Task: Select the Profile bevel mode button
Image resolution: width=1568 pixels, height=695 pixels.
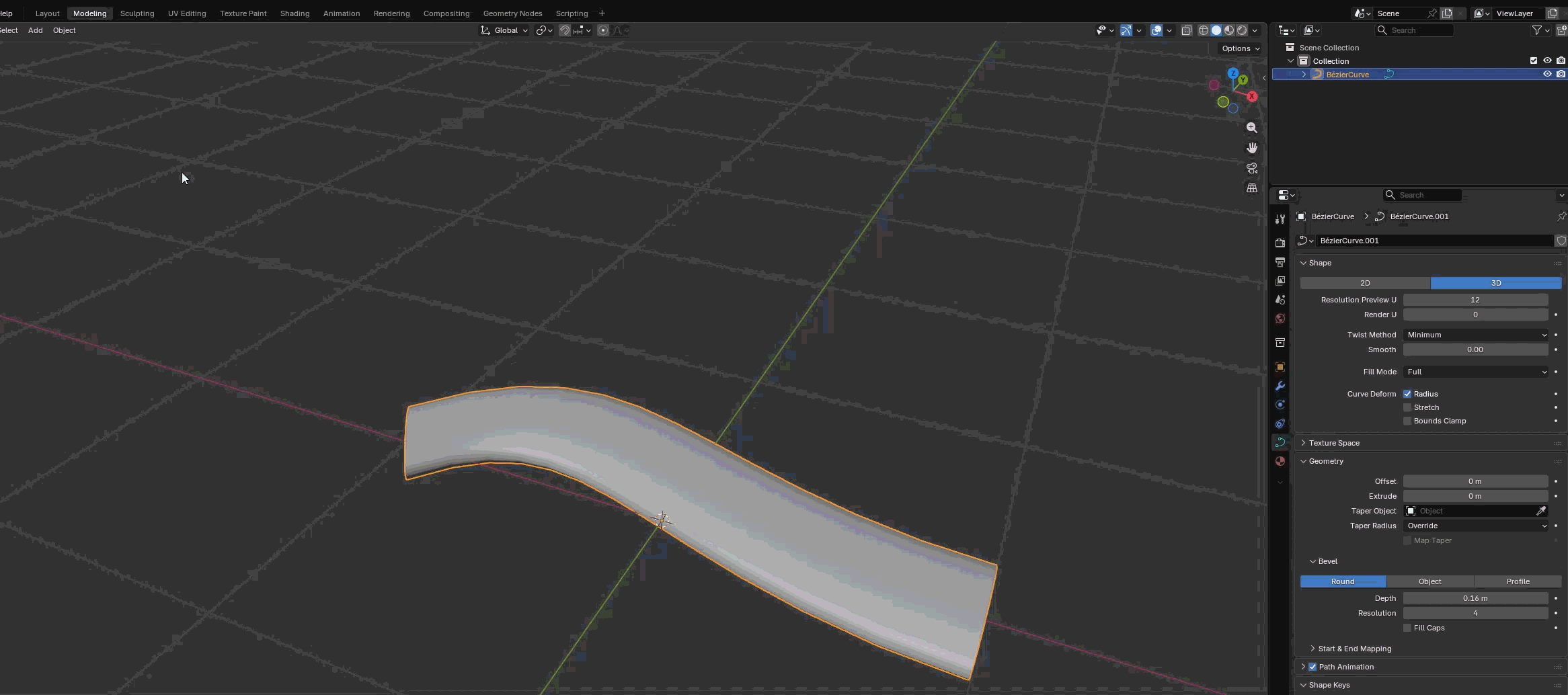Action: click(x=1518, y=581)
